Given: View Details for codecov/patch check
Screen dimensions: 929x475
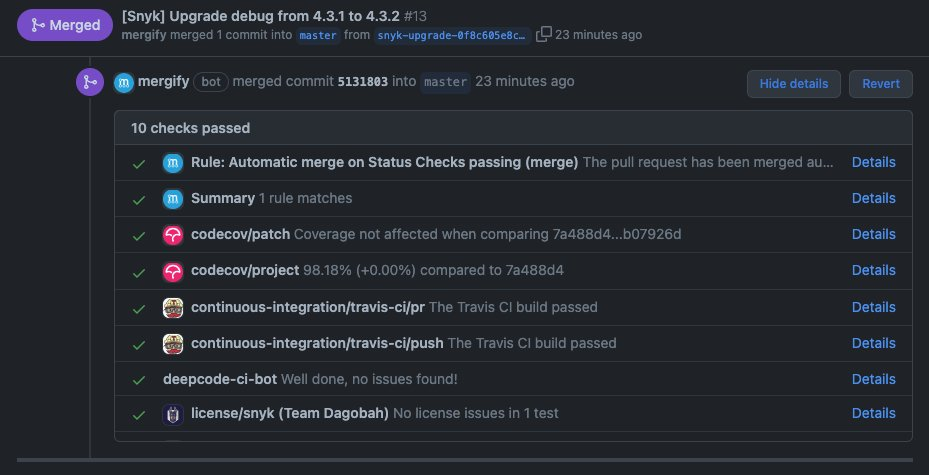Looking at the screenshot, I should coord(873,235).
